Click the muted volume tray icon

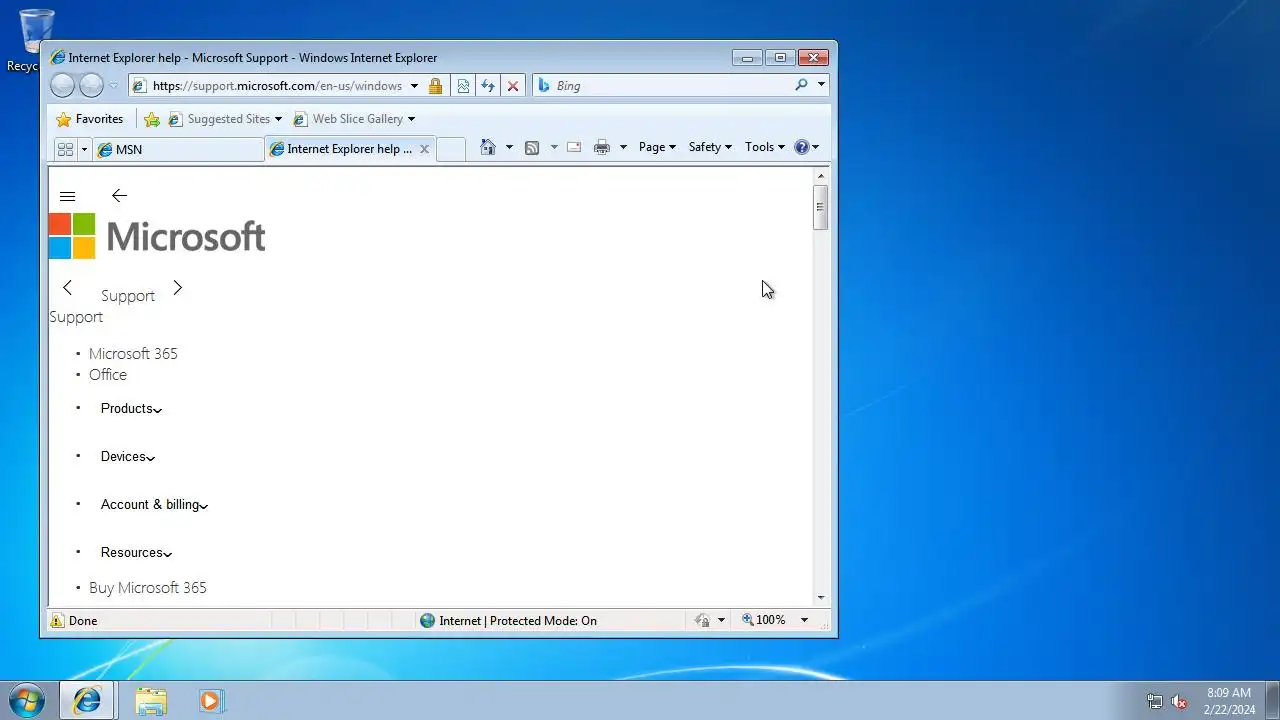pos(1180,702)
